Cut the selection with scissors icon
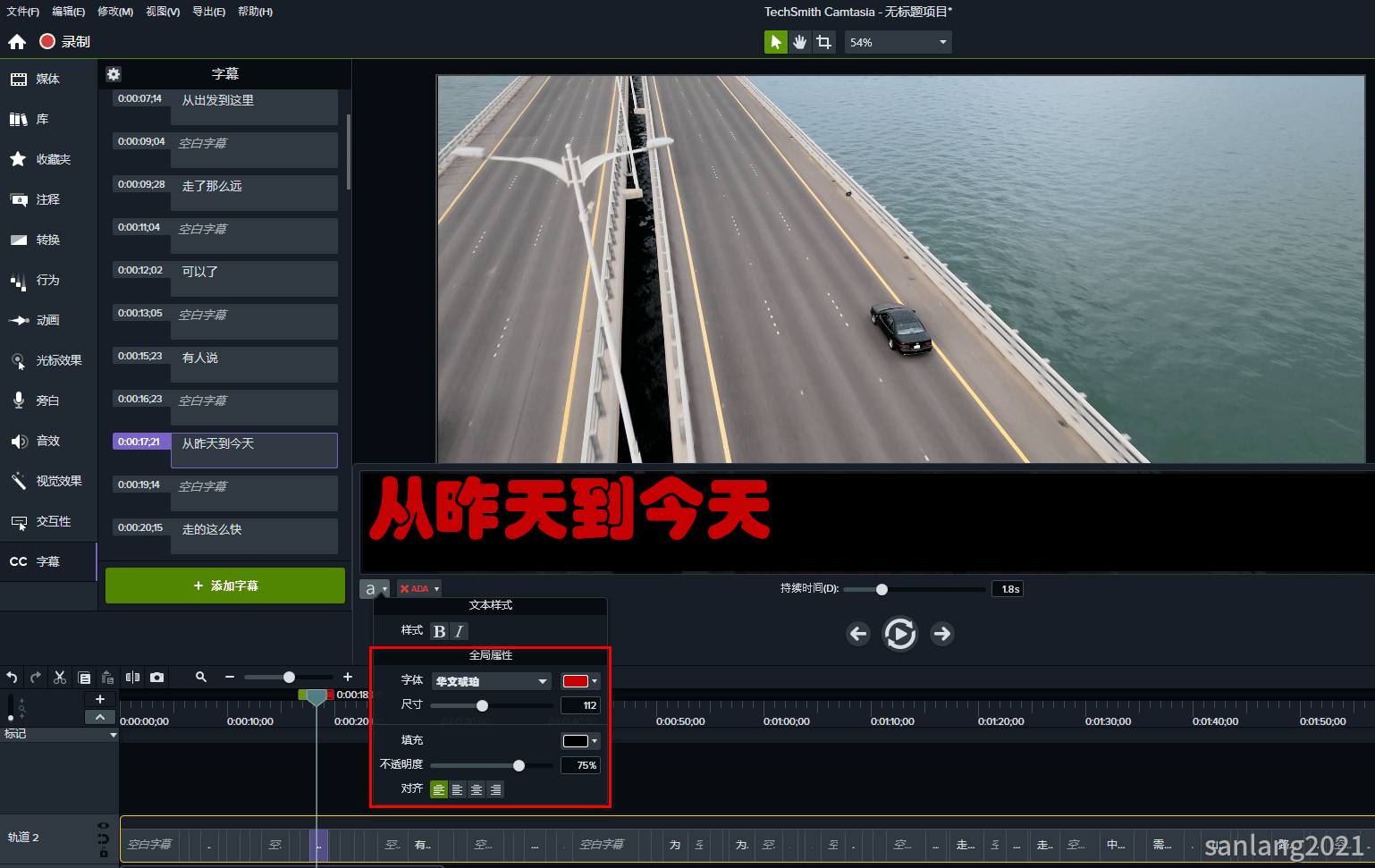This screenshot has height=868, width=1375. pos(60,678)
